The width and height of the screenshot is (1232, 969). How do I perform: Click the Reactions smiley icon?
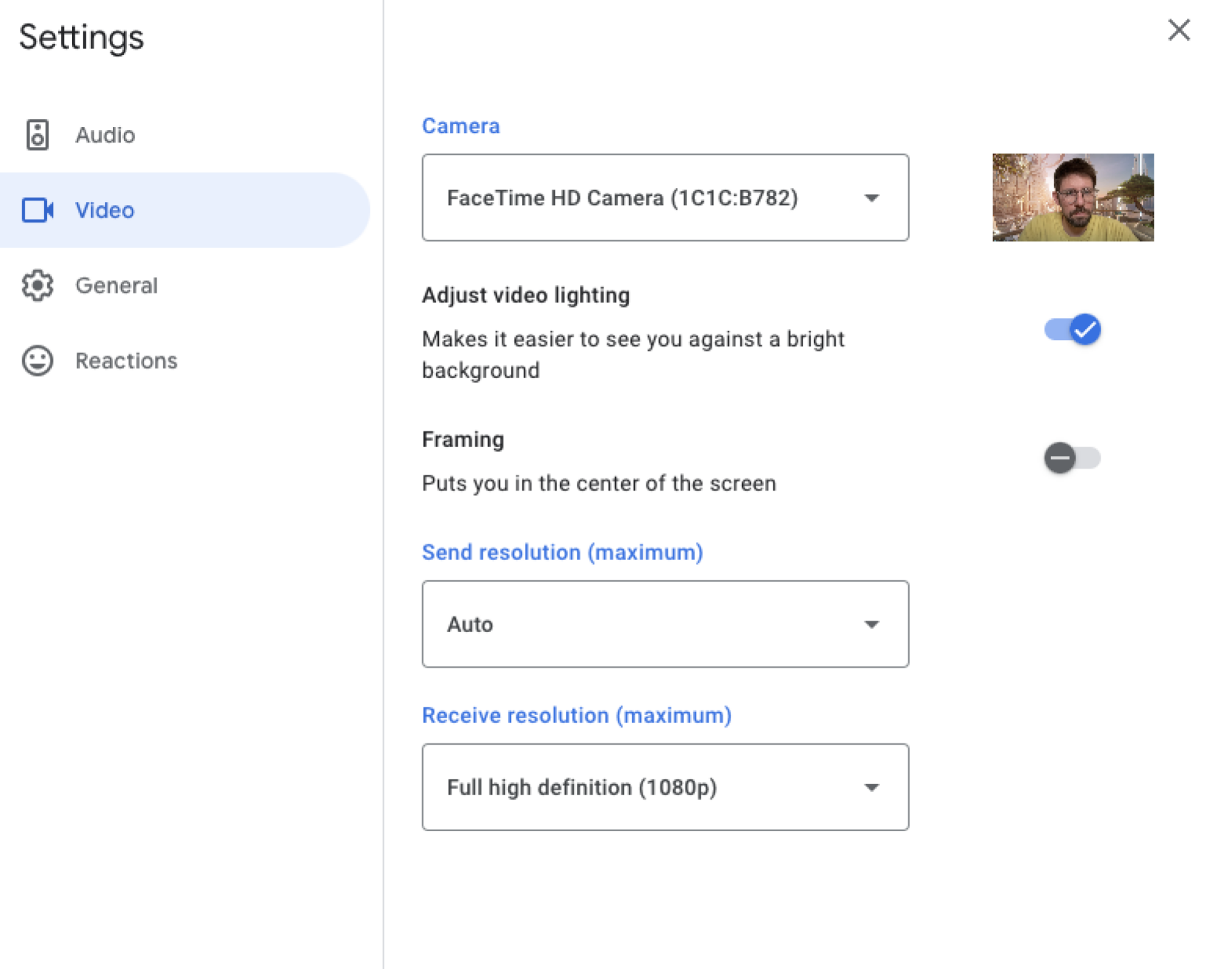pos(38,361)
